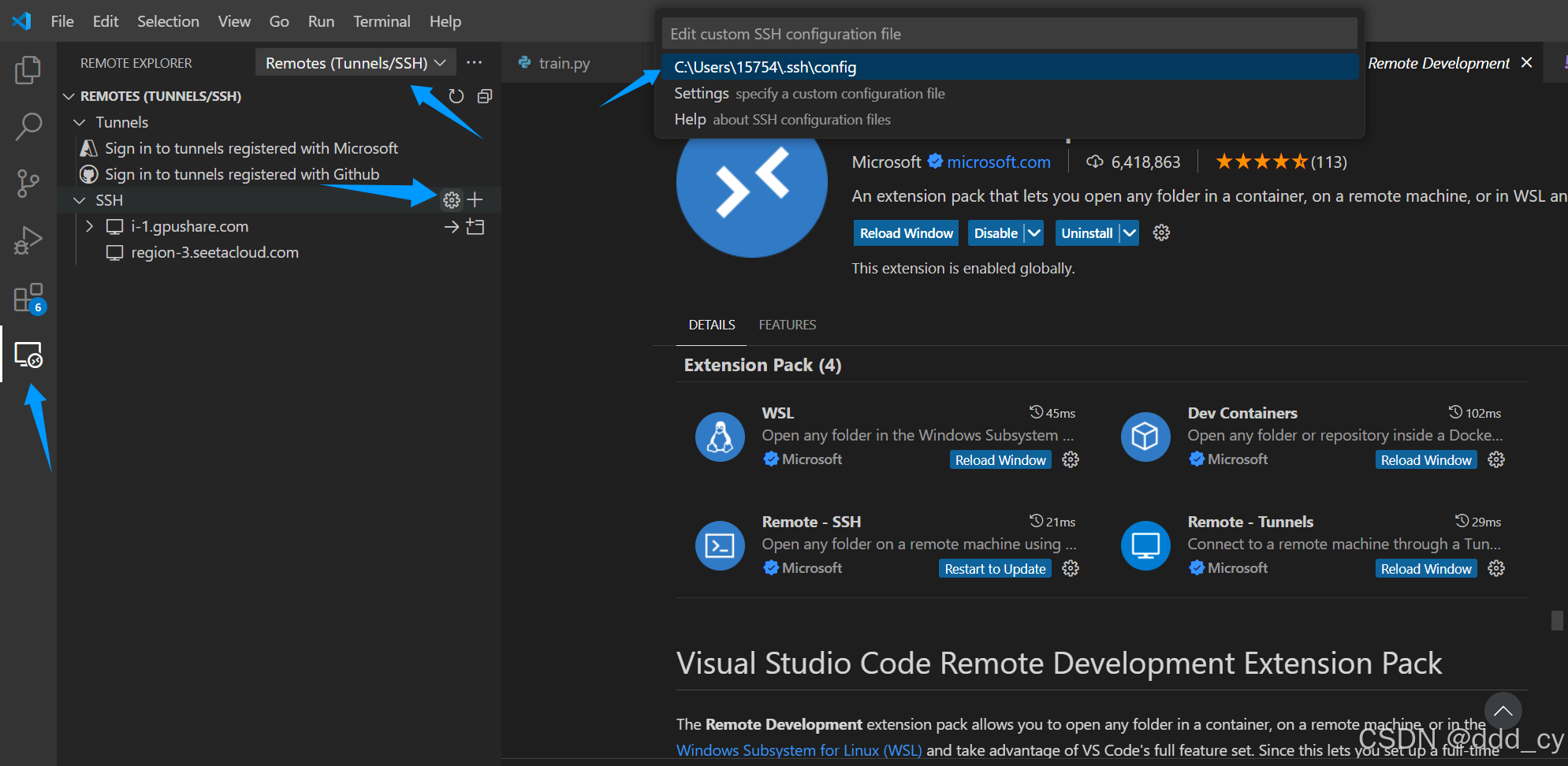
Task: Open the Search view in activity bar
Action: coord(28,126)
